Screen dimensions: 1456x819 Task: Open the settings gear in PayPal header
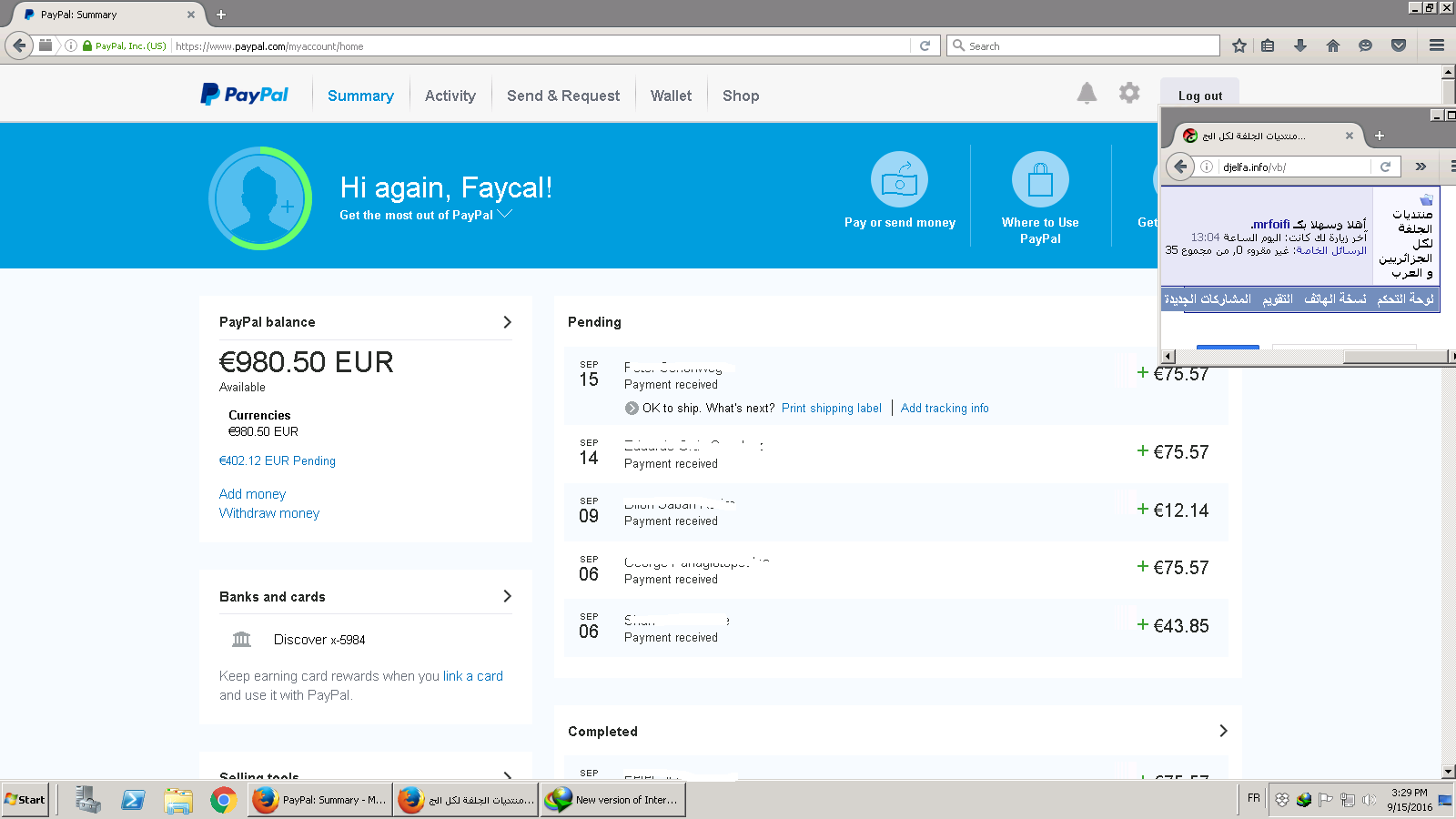[1129, 93]
